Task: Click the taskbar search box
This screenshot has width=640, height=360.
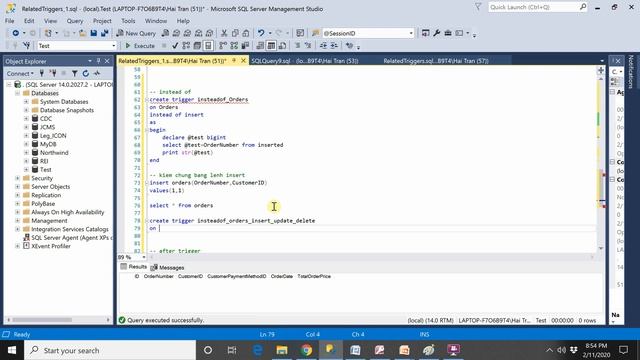Action: (x=110, y=350)
